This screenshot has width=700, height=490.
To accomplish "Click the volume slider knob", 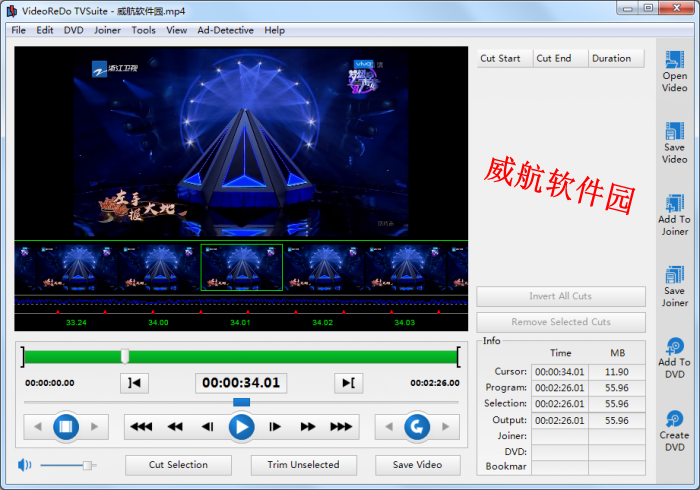I will (x=88, y=465).
